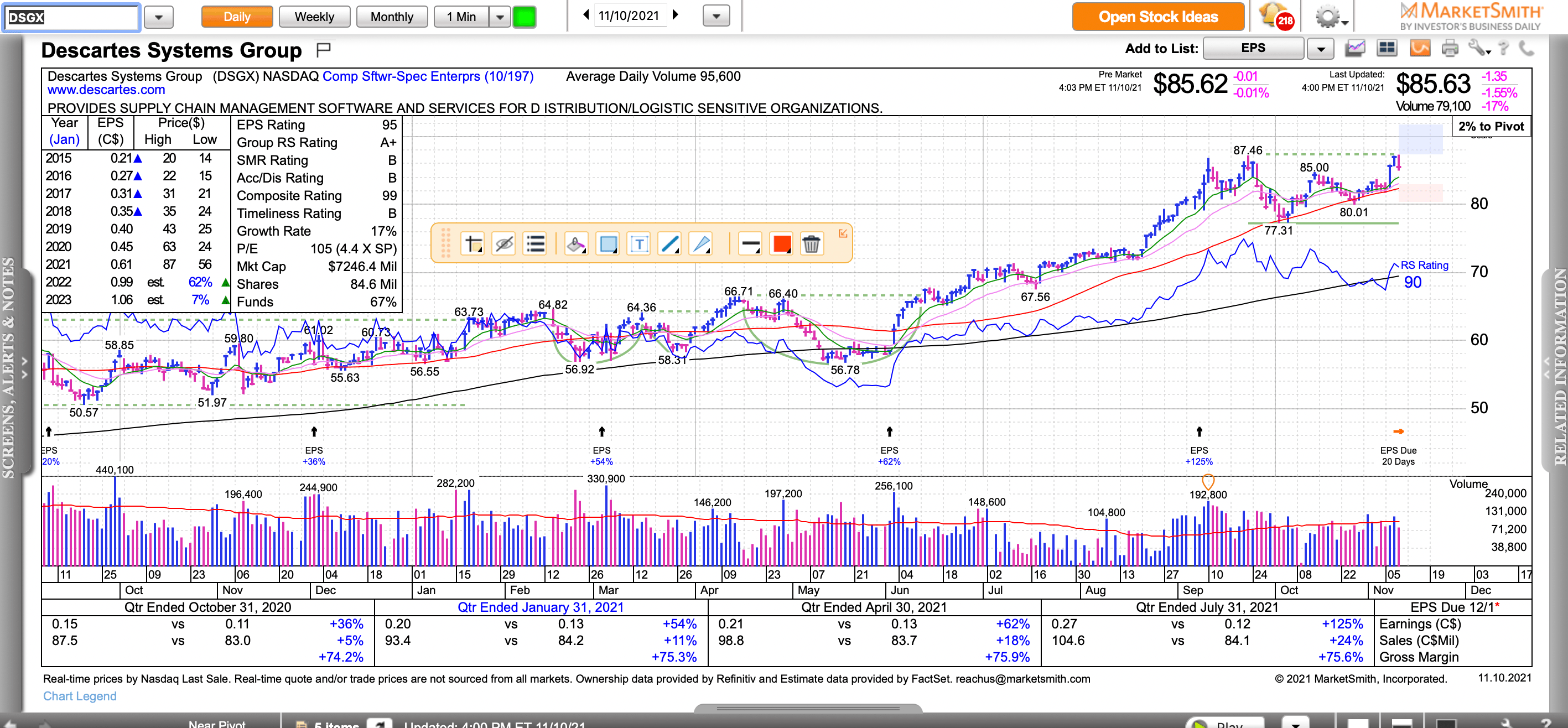The width and height of the screenshot is (1568, 728).
Task: Click the 2% to Pivot label
Action: pos(1491,127)
